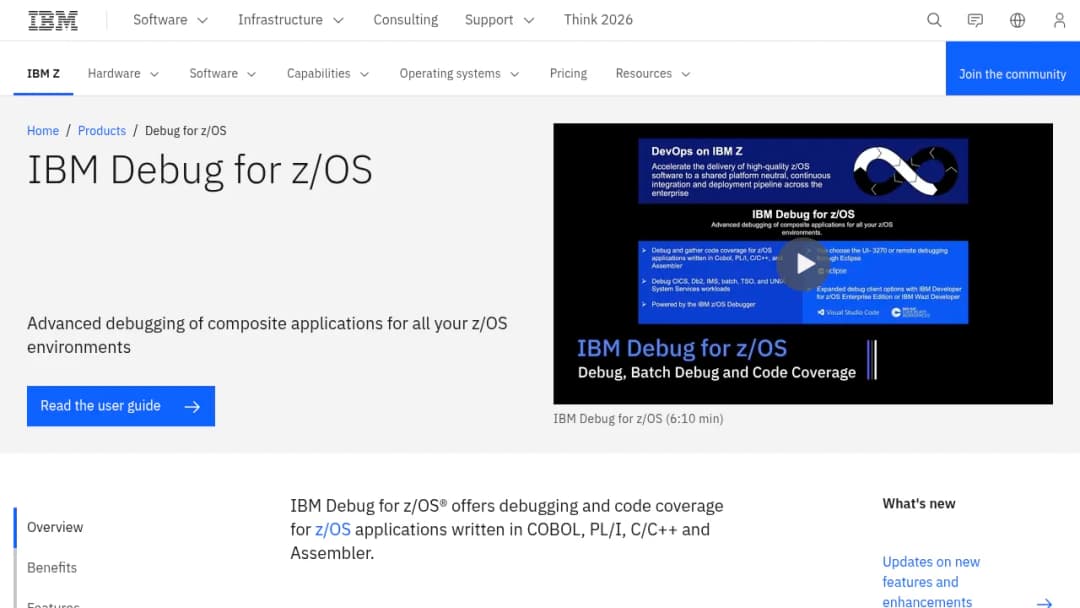Follow the Products breadcrumb link
The height and width of the screenshot is (608, 1080).
click(102, 131)
